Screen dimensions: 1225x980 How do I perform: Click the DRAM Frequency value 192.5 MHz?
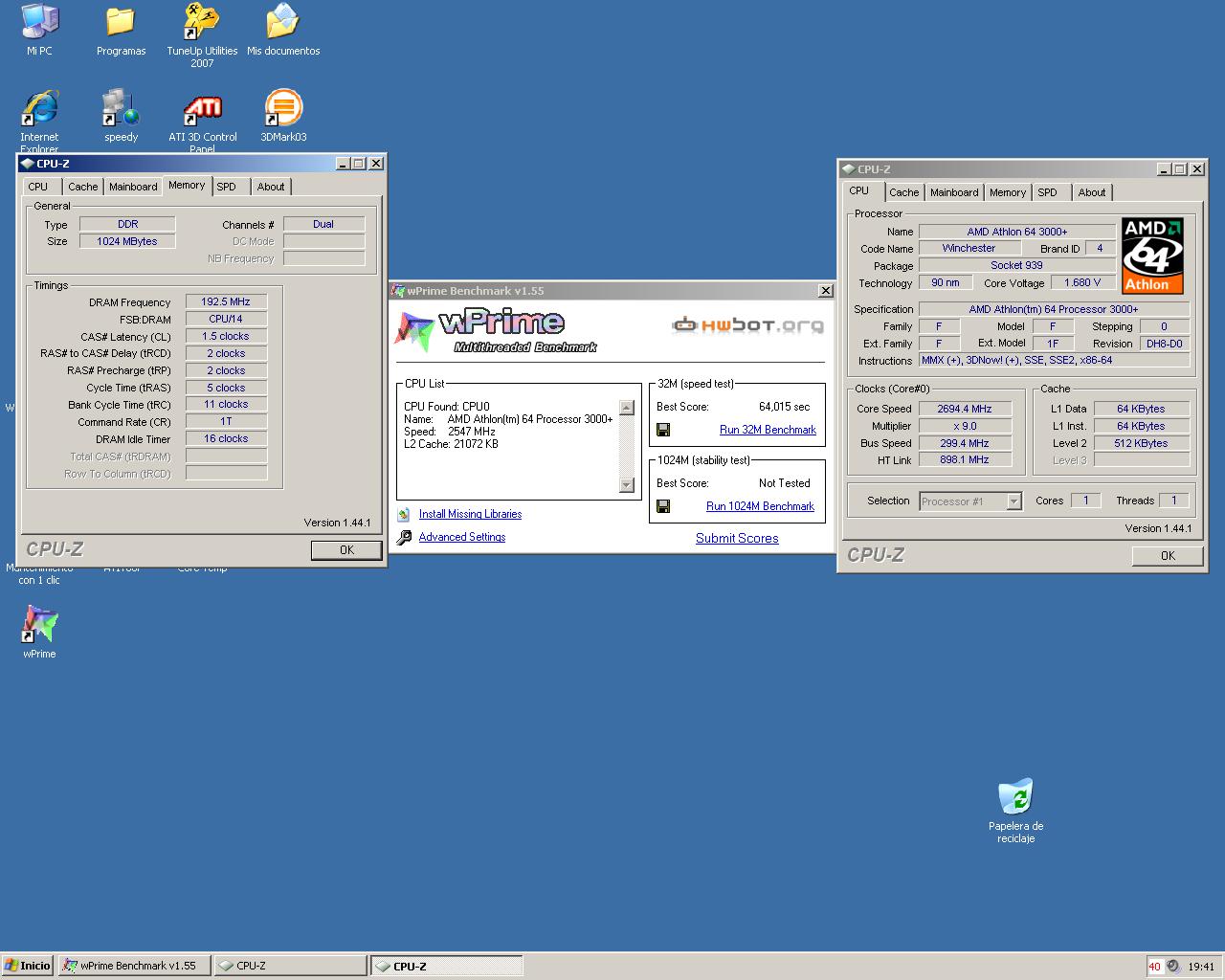pyautogui.click(x=226, y=301)
